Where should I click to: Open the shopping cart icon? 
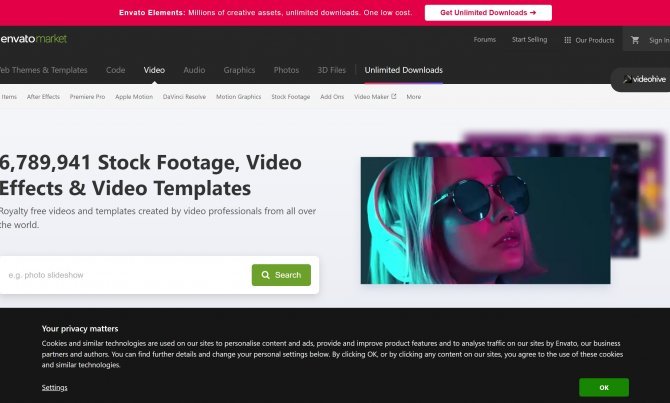(x=635, y=40)
